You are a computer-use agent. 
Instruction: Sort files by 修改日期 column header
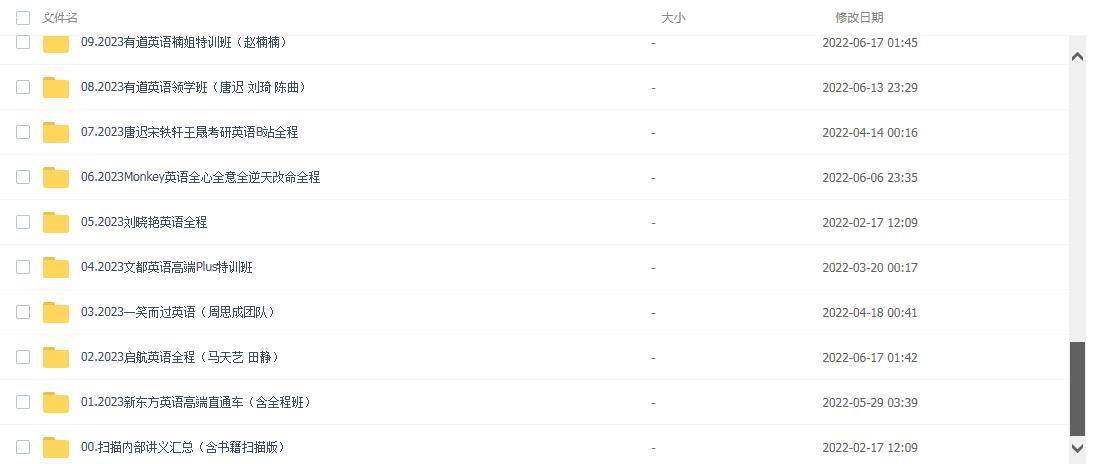(859, 17)
